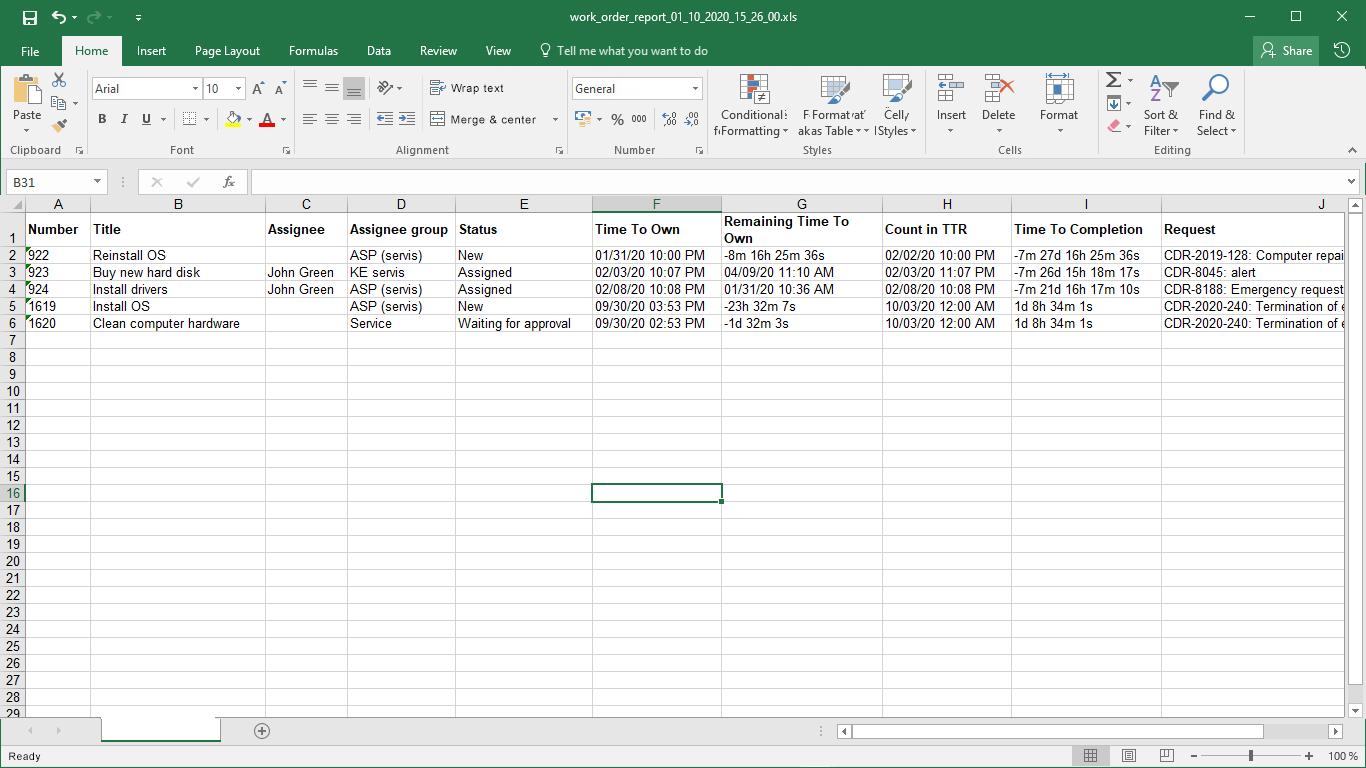
Task: Expand the formula bar chevron
Action: 1352,182
